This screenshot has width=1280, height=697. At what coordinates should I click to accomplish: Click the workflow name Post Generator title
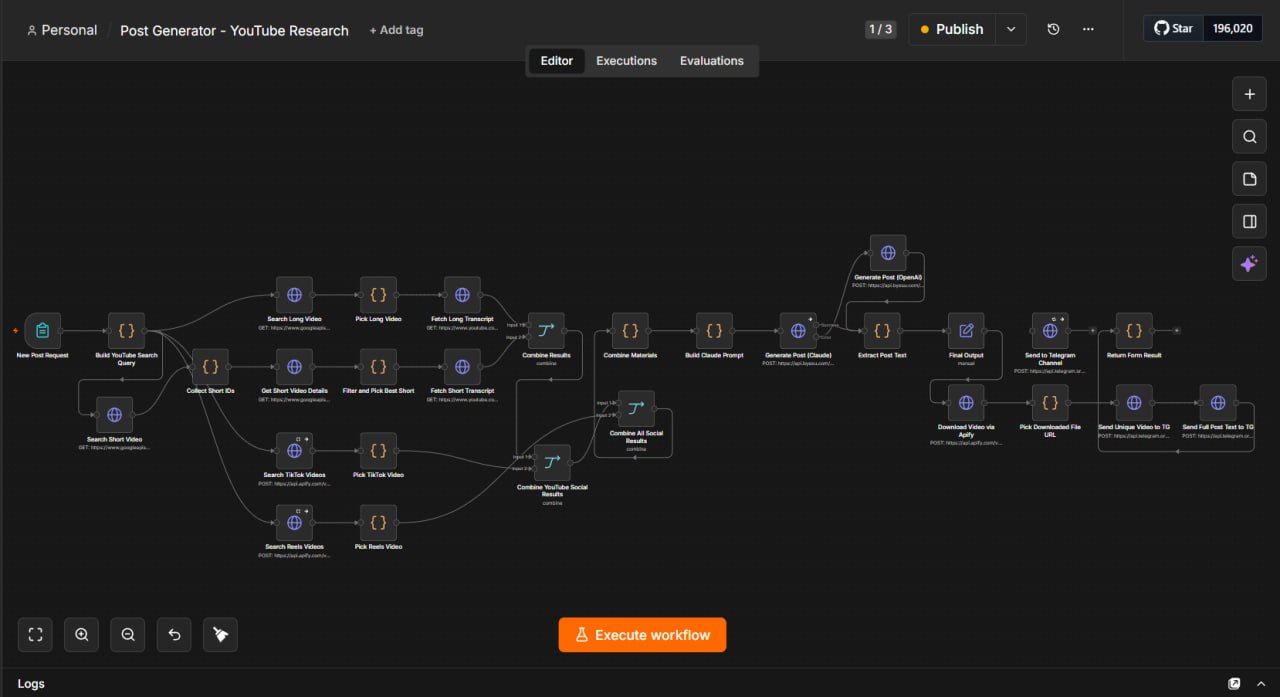tap(235, 30)
